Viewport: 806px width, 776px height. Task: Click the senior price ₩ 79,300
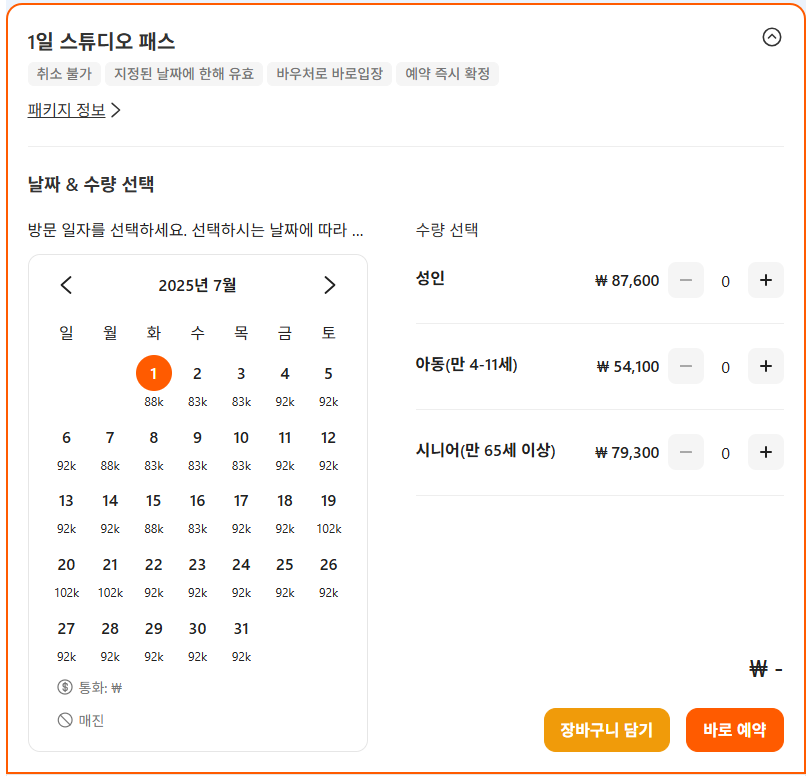click(x=627, y=452)
